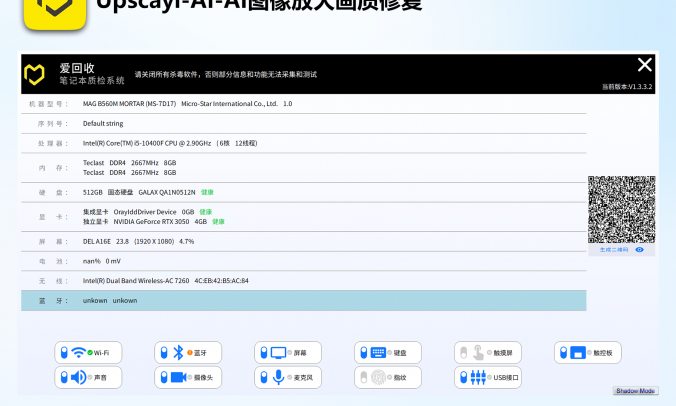Select the 蓝牙 'unkown unkown' highlighted row
The width and height of the screenshot is (676, 406).
coord(304,300)
